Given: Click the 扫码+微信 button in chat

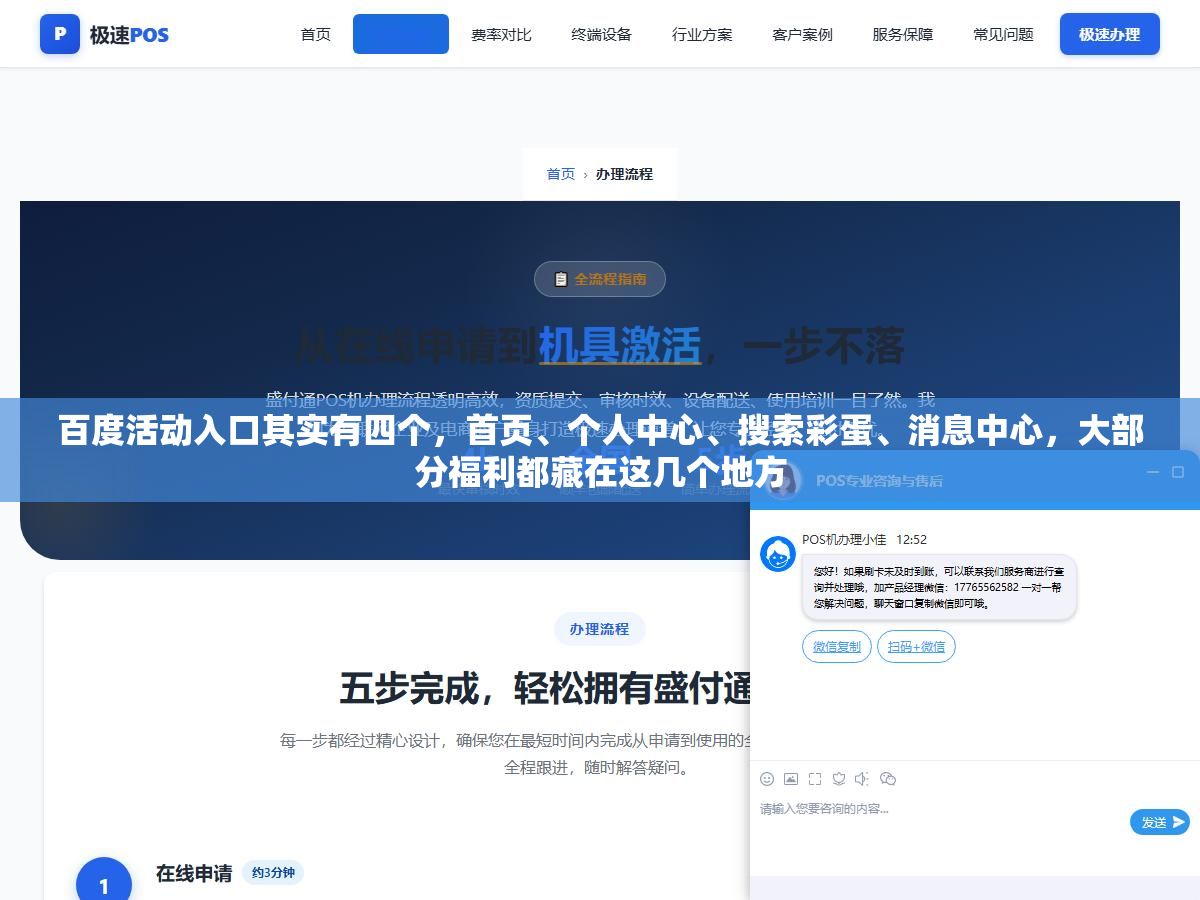Looking at the screenshot, I should (917, 647).
